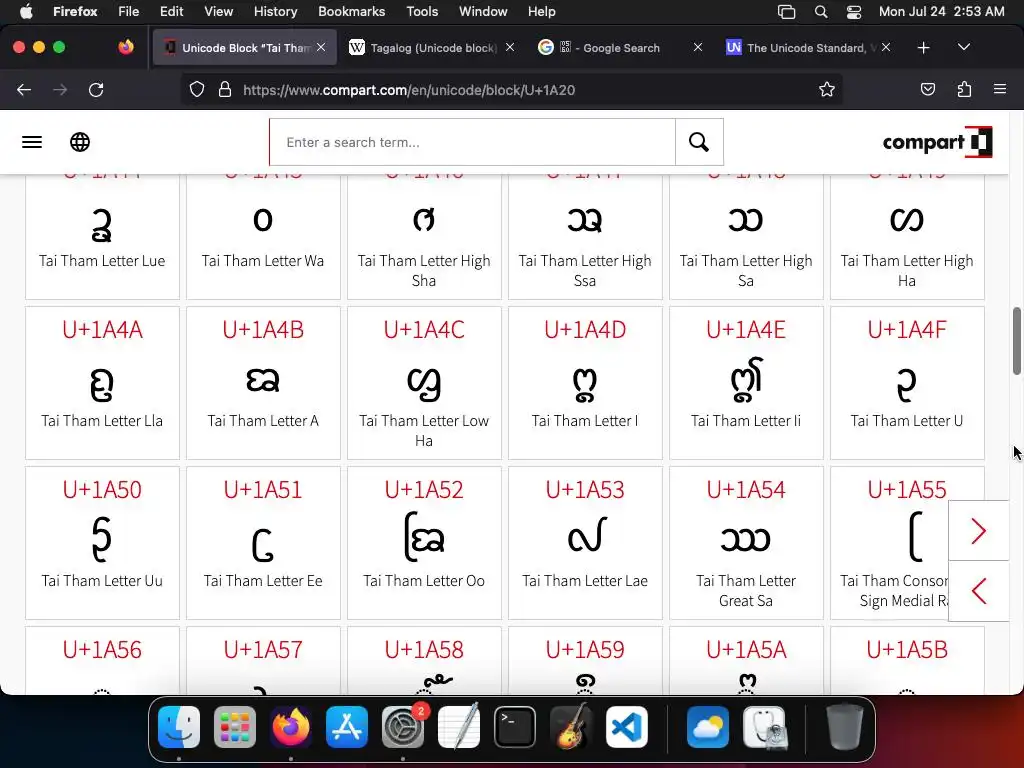This screenshot has height=768, width=1024.
Task: Open the U+1A53 Tai Tham Letter Lae card
Action: pos(585,543)
